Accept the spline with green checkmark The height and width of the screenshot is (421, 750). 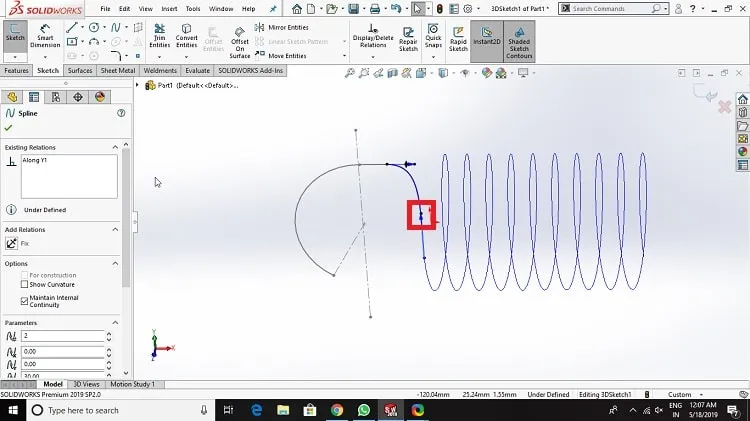point(8,128)
